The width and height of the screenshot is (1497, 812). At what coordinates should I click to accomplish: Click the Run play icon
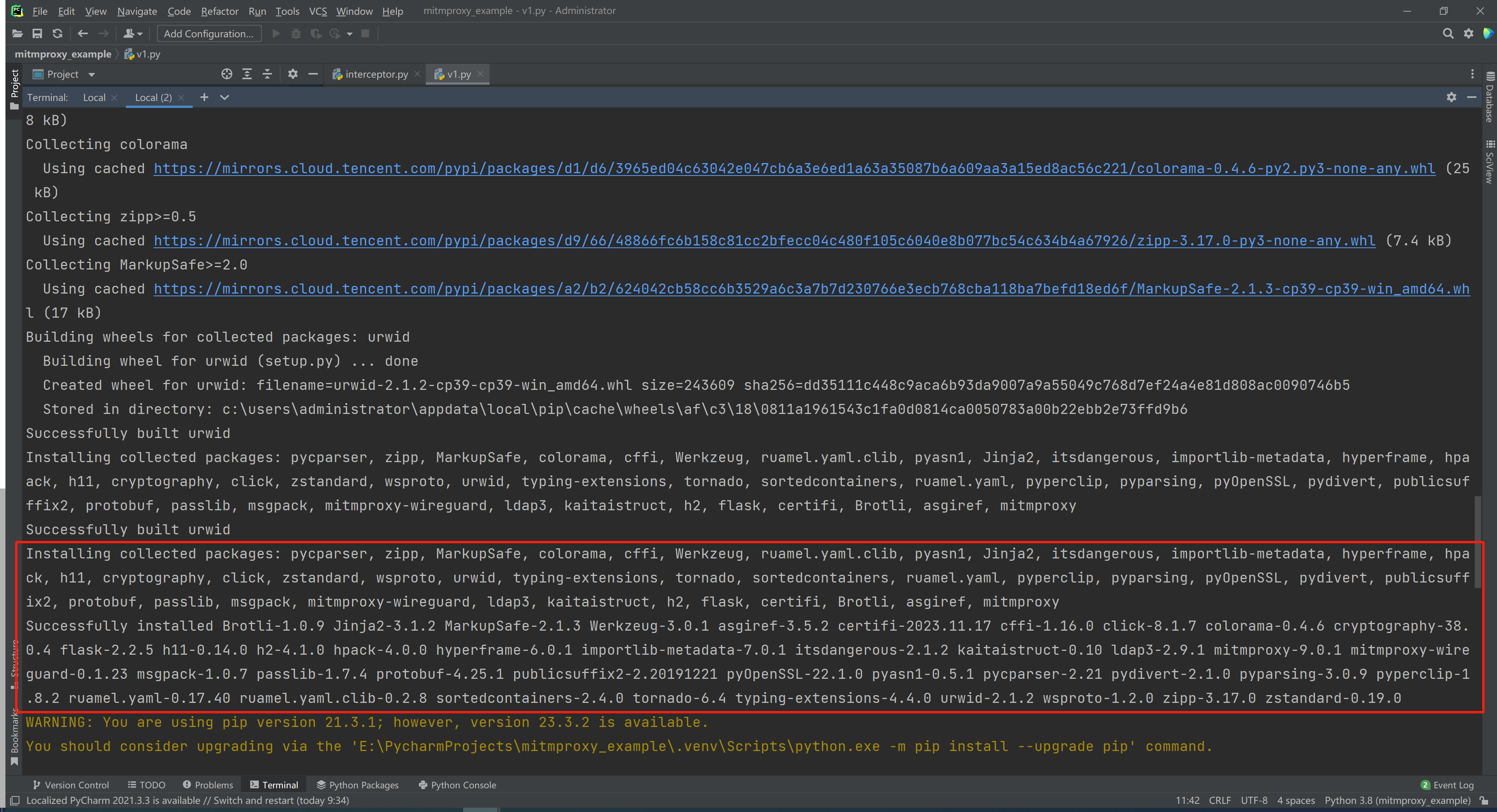[x=277, y=34]
